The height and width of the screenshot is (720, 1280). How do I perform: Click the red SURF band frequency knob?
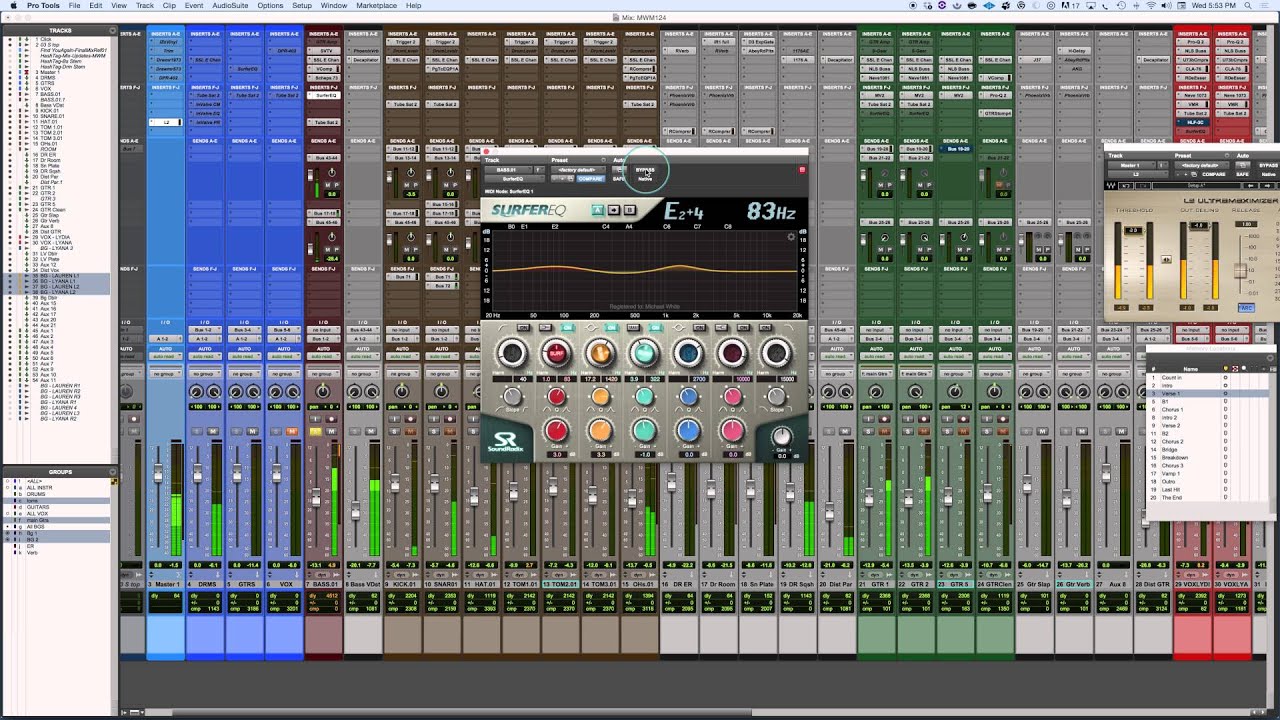pyautogui.click(x=556, y=352)
